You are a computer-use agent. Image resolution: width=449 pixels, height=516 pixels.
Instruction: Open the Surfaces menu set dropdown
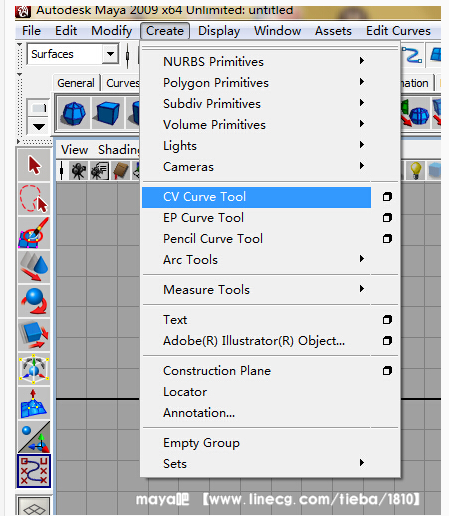pyautogui.click(x=110, y=54)
